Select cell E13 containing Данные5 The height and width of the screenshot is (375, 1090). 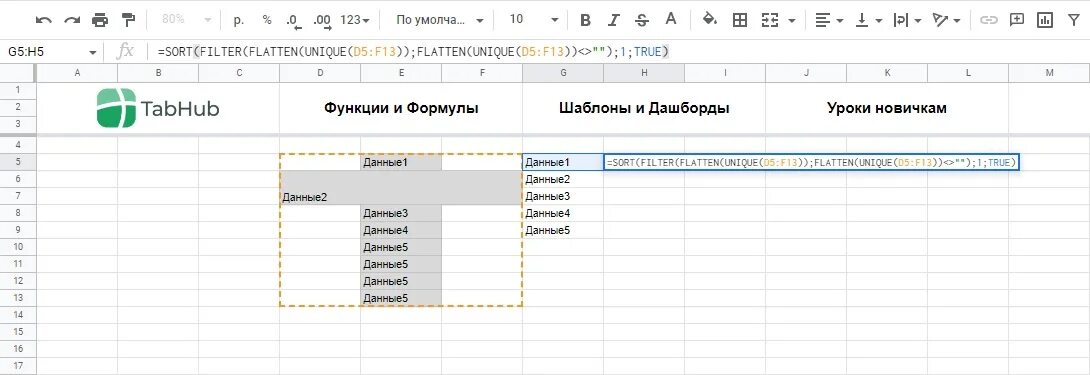coord(400,298)
